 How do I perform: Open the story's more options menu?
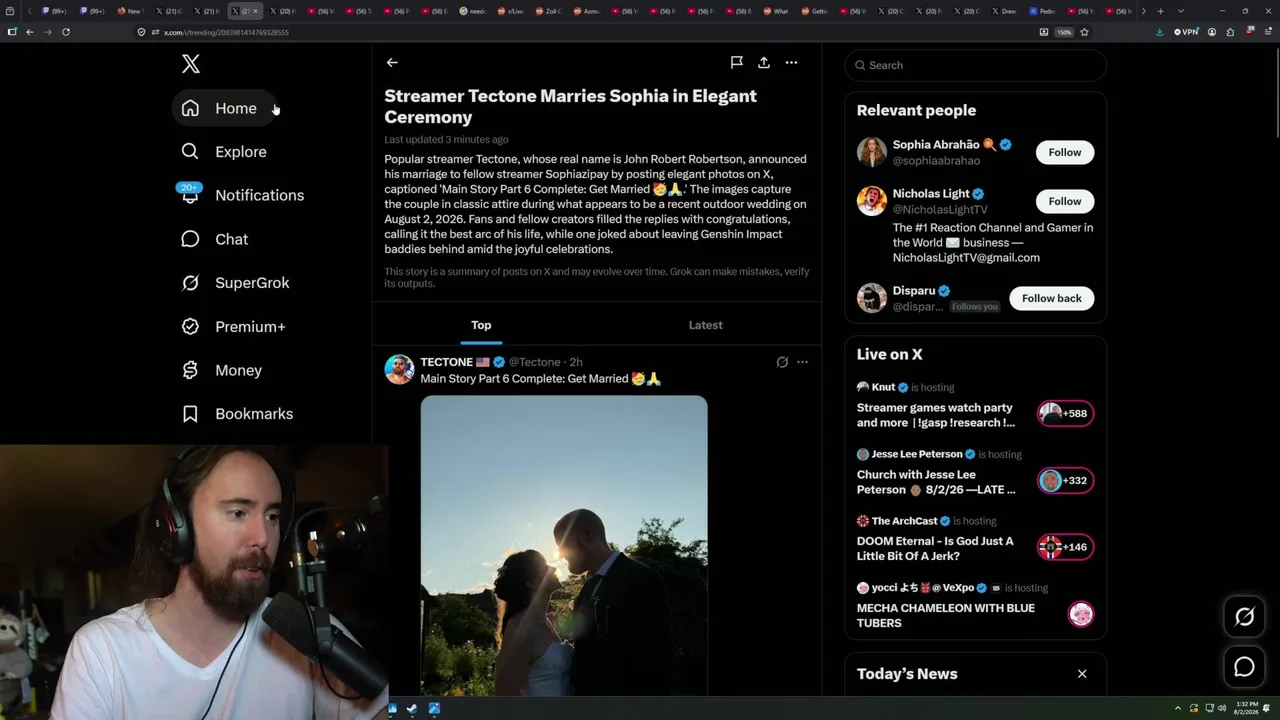pos(791,62)
